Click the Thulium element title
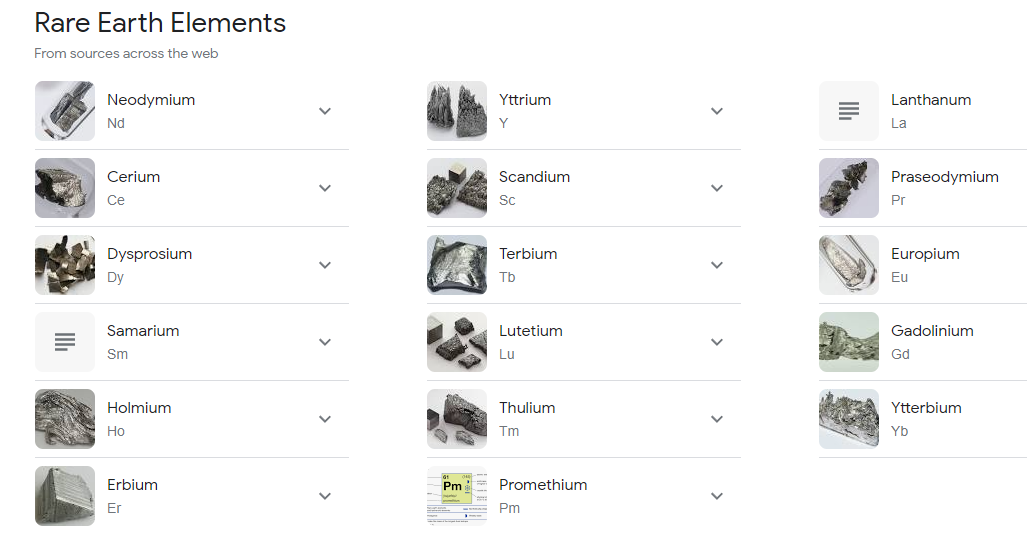The width and height of the screenshot is (1027, 542). pyautogui.click(x=527, y=408)
